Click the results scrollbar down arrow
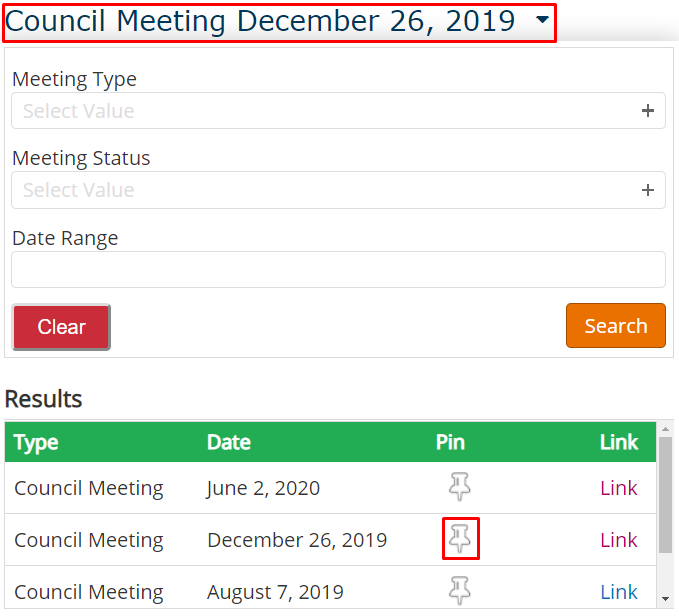The image size is (679, 616). (666, 599)
